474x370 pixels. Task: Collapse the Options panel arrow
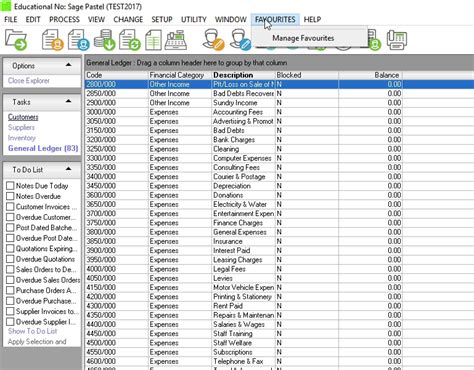click(x=68, y=65)
